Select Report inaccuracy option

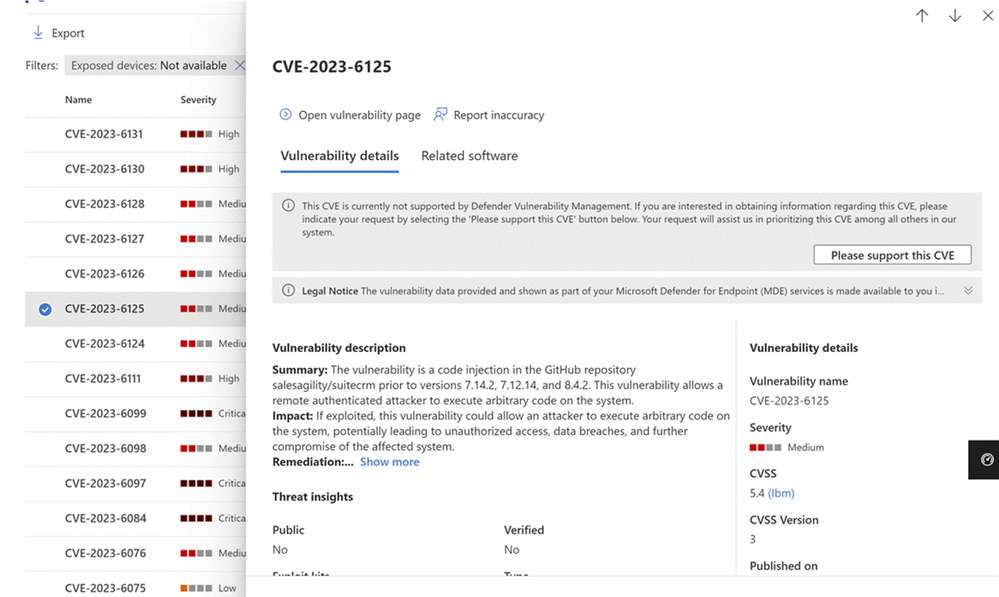(499, 115)
